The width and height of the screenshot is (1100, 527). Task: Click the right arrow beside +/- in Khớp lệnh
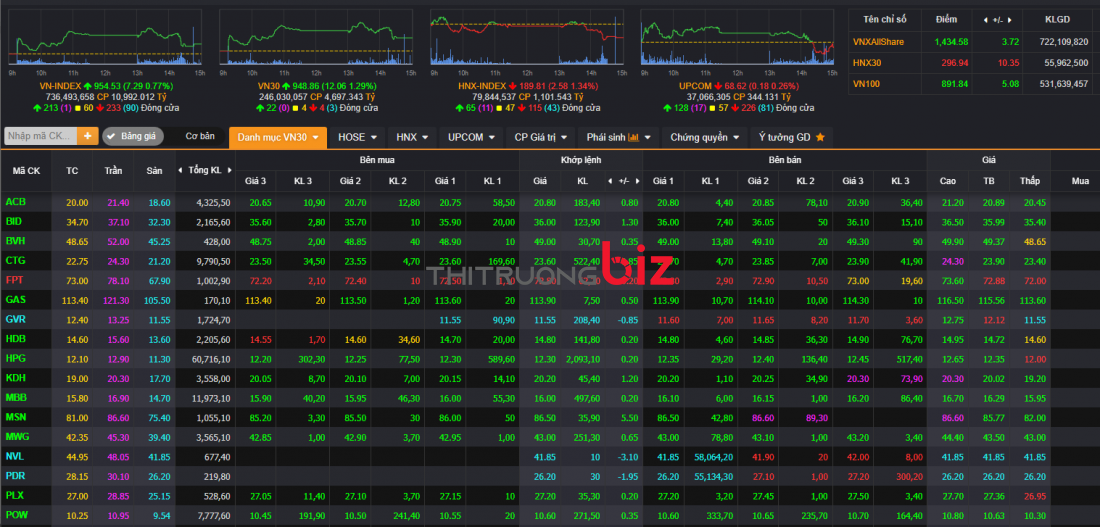637,182
